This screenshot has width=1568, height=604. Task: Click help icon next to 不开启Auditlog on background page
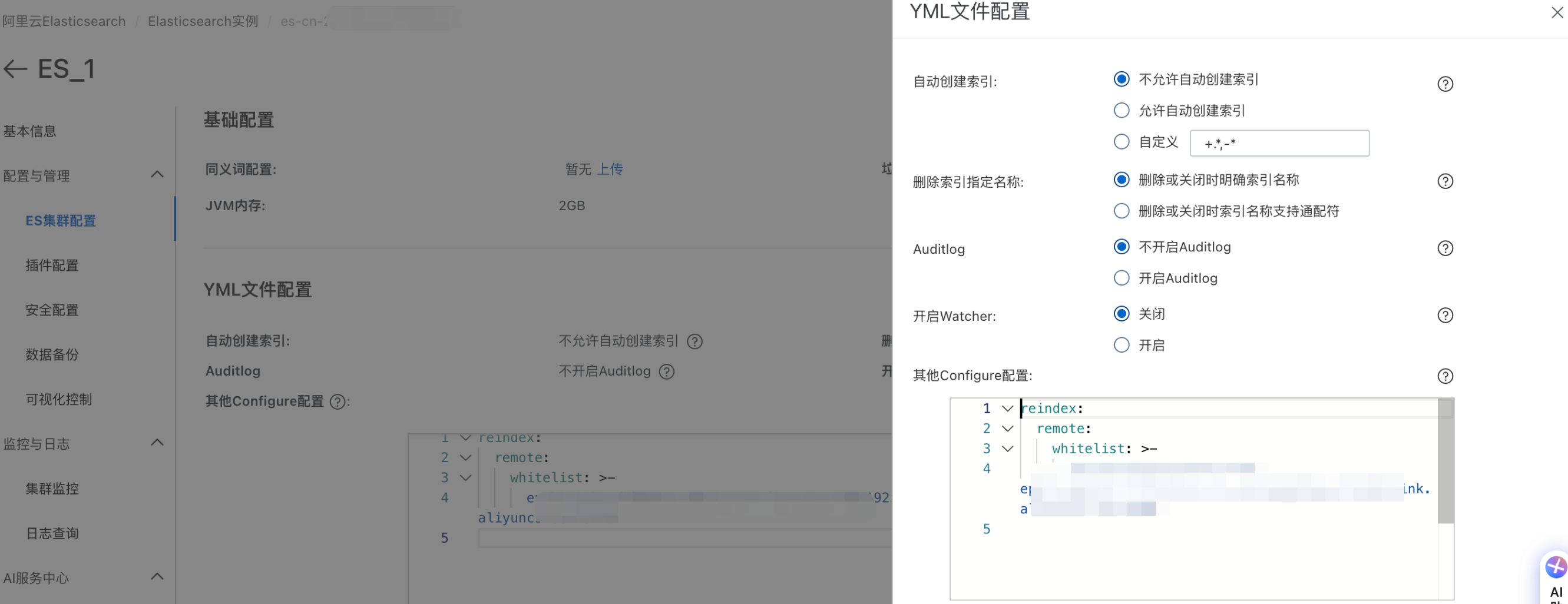click(667, 371)
